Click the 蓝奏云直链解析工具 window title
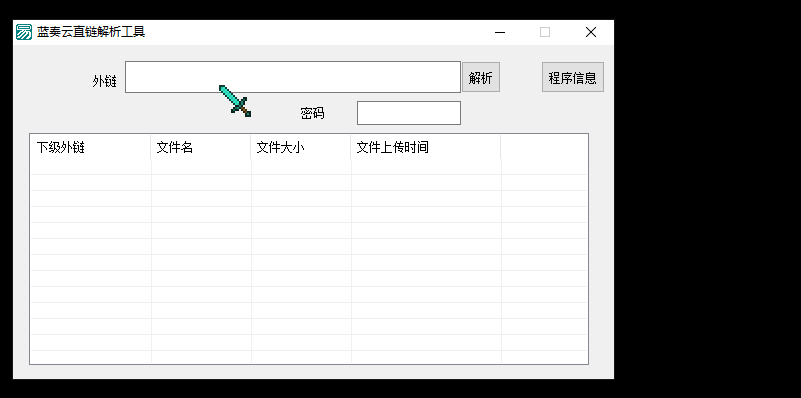 [91, 32]
